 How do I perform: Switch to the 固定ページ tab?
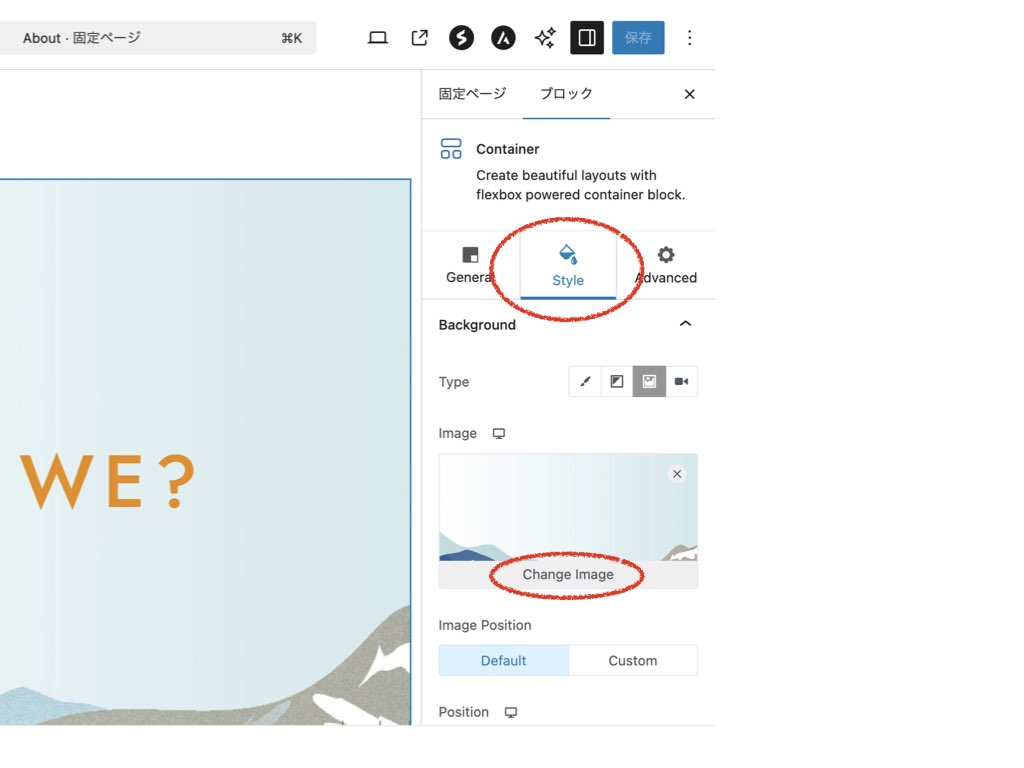[472, 94]
